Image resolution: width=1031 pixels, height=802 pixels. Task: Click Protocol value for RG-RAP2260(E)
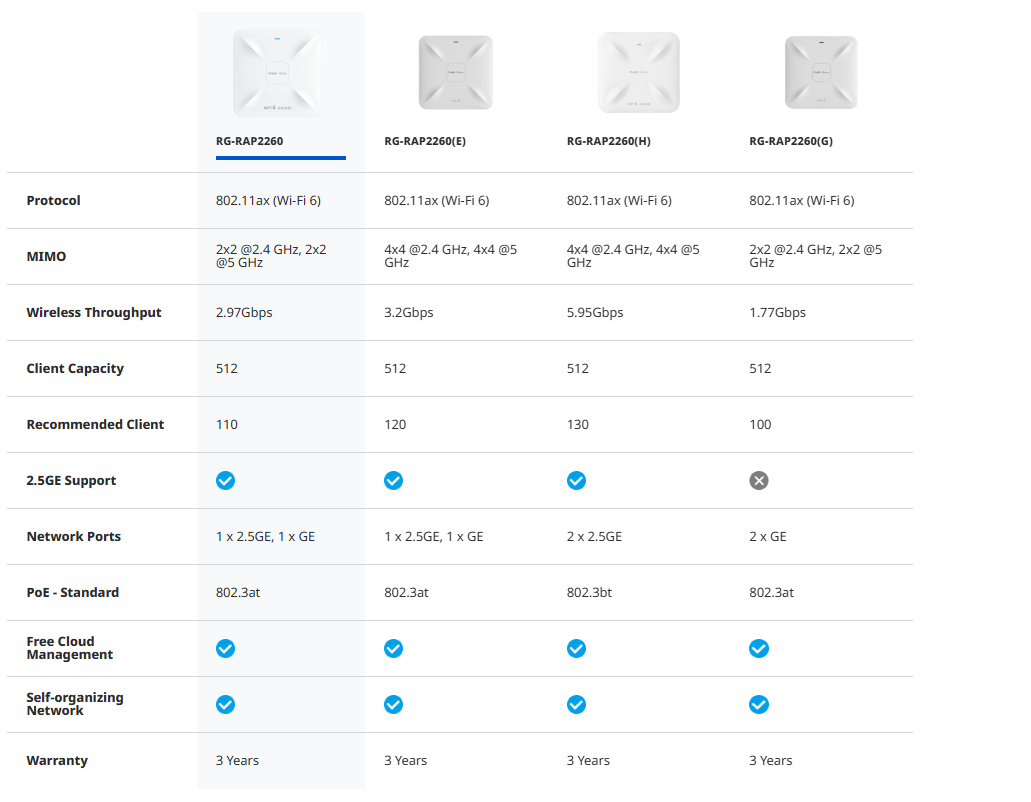tap(437, 200)
